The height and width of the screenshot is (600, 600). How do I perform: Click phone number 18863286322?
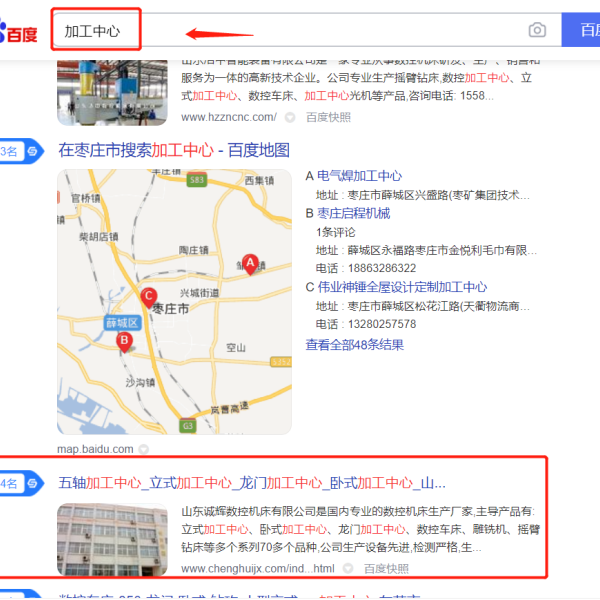pos(382,268)
